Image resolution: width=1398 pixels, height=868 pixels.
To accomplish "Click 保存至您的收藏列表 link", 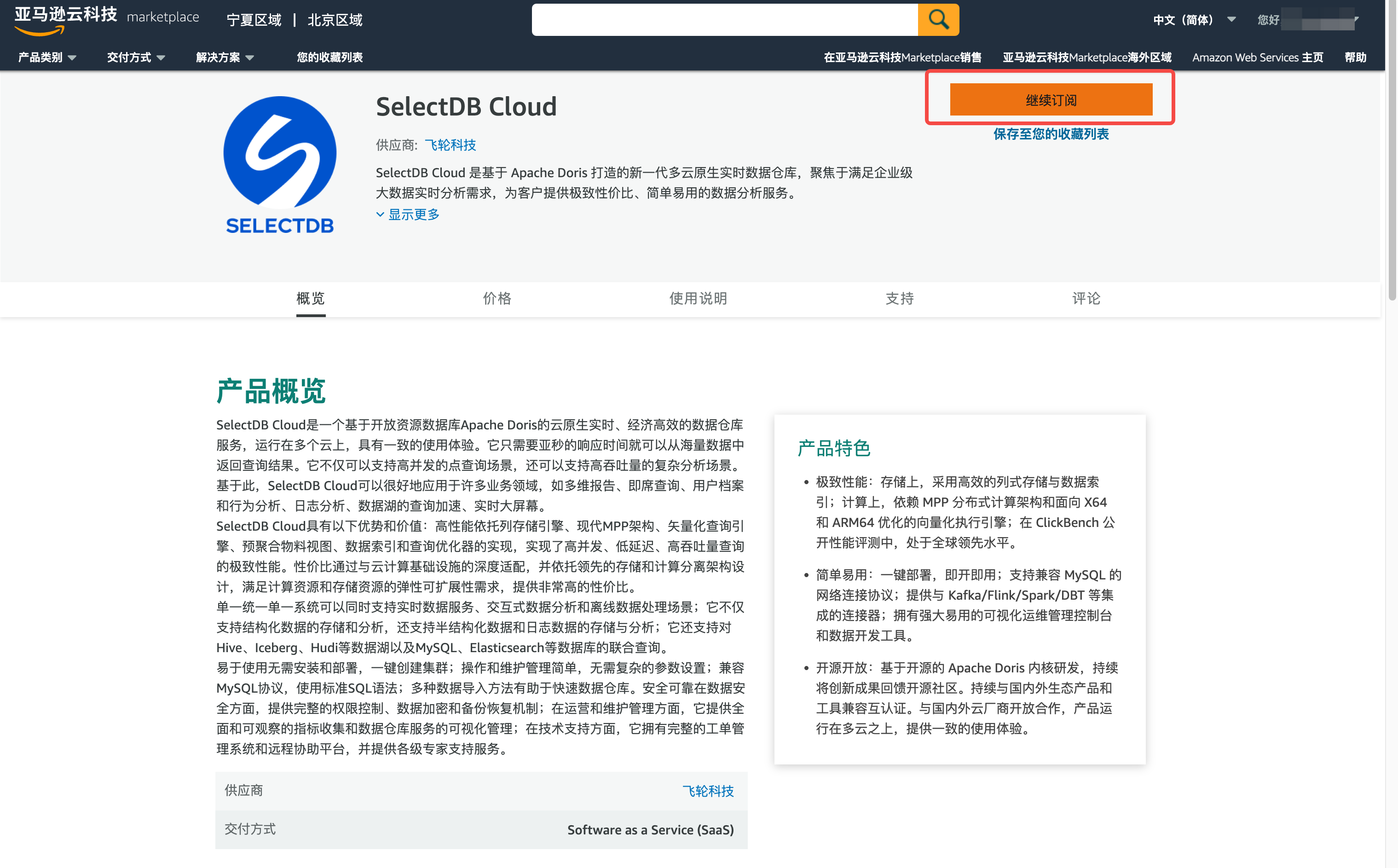I will 1051,134.
